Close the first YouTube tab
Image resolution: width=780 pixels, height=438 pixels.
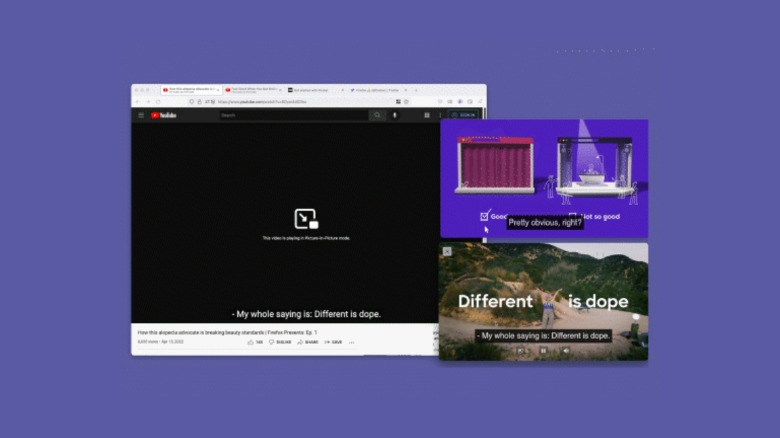[218, 90]
